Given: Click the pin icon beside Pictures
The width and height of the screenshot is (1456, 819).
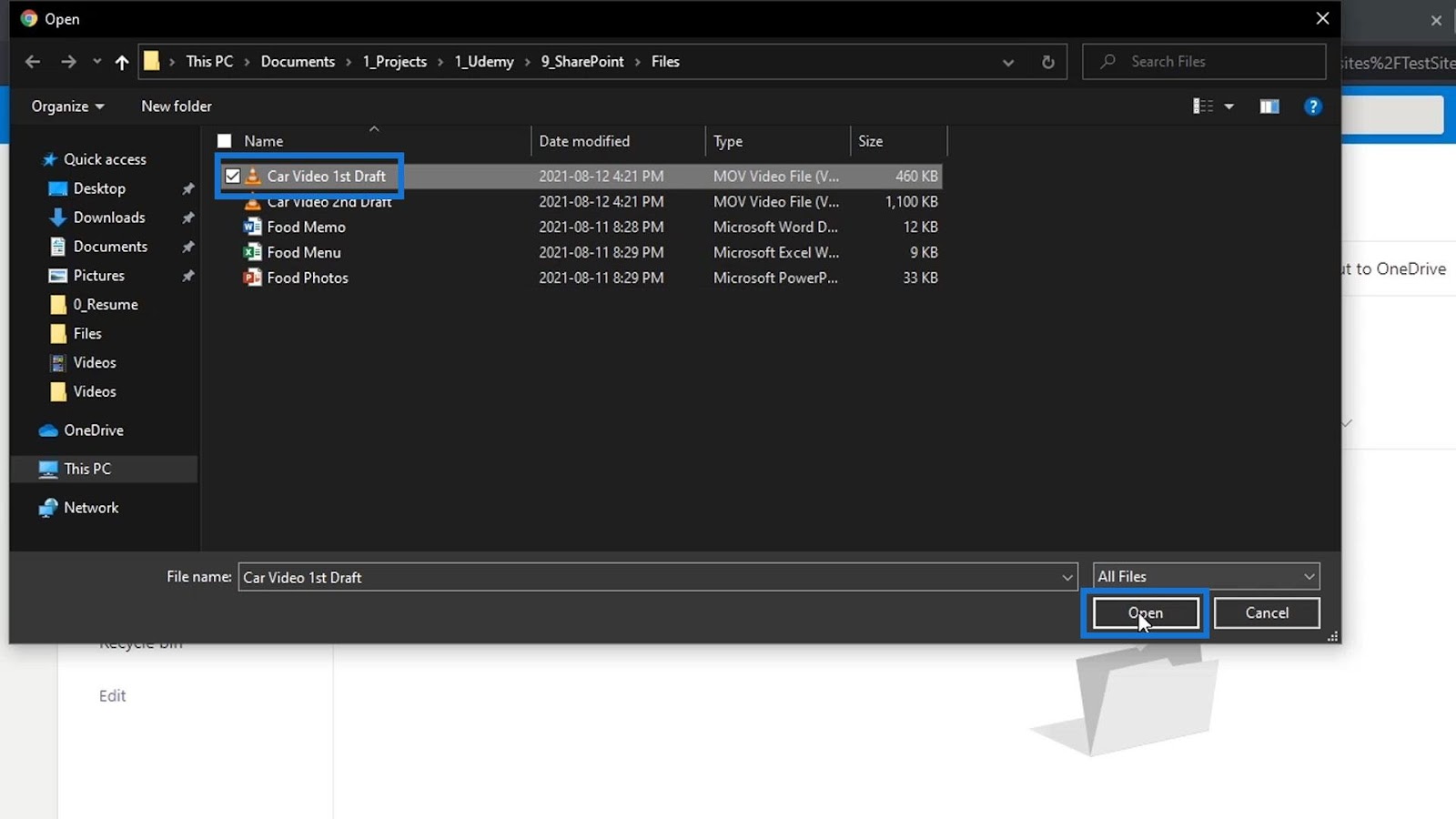Looking at the screenshot, I should 187,277.
